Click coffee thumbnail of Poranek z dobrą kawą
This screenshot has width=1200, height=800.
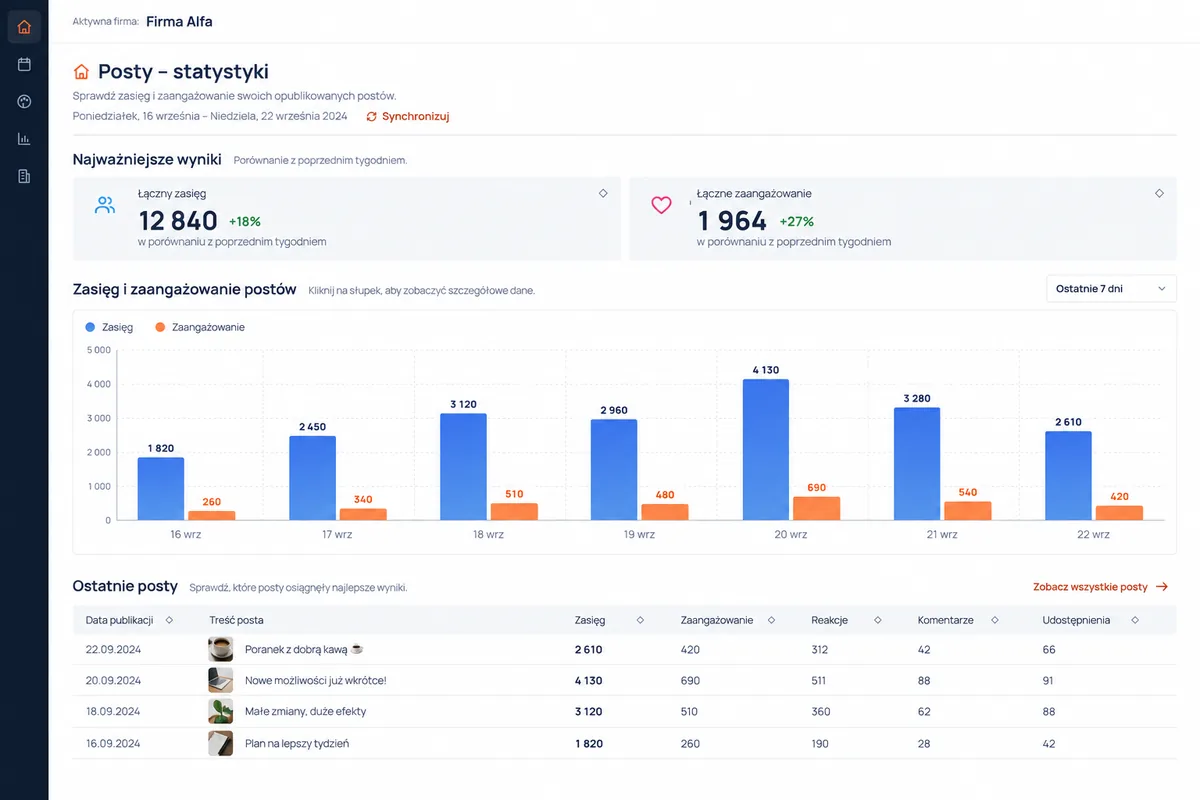(x=220, y=649)
